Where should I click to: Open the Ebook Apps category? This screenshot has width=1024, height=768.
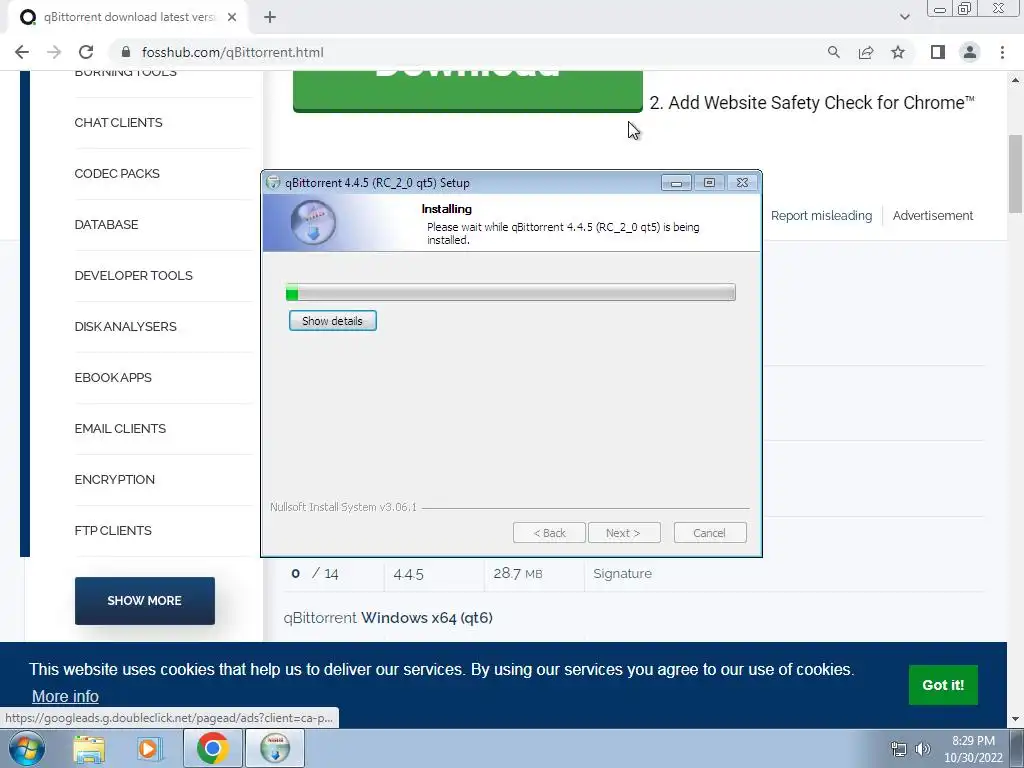point(113,377)
